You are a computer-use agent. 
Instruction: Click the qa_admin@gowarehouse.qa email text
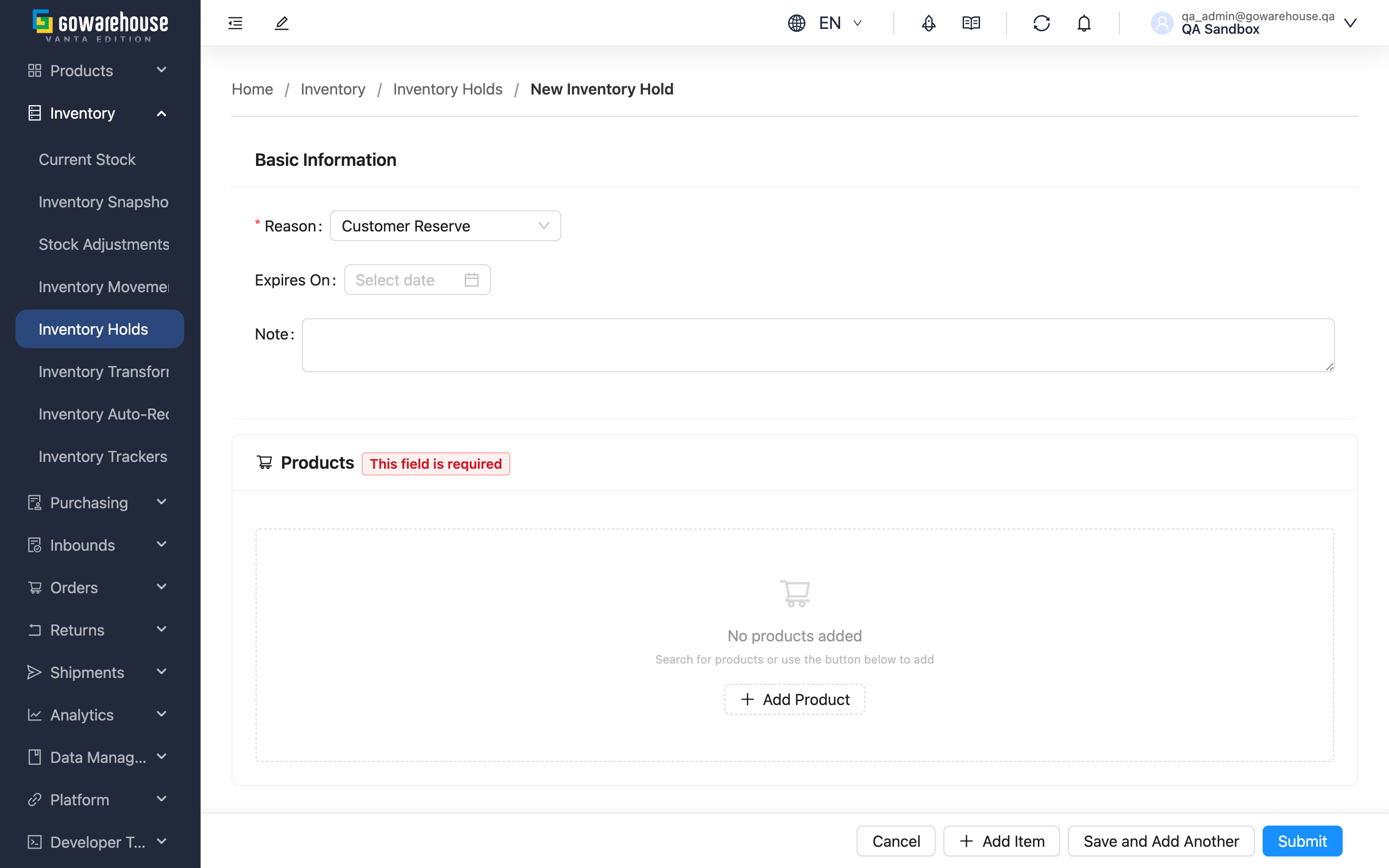click(1257, 16)
